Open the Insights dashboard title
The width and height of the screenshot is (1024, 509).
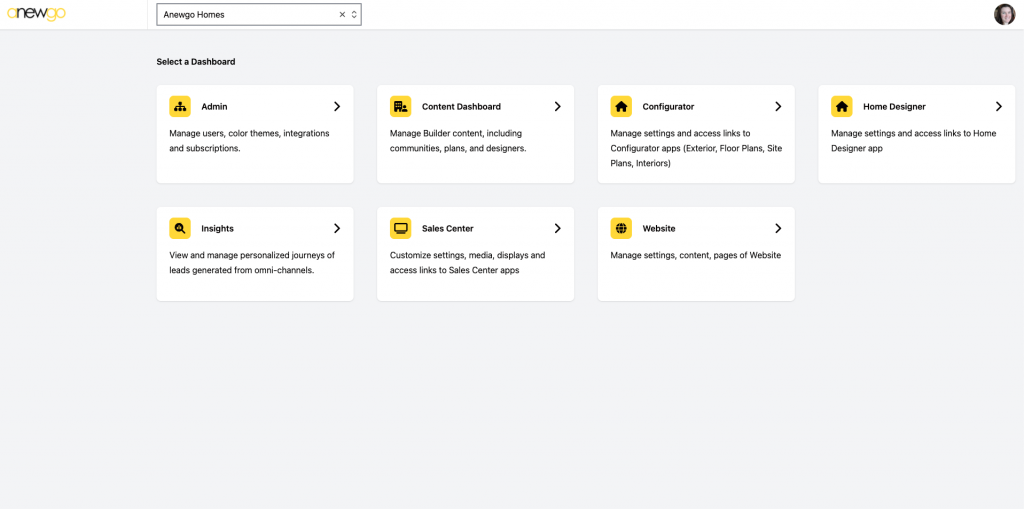tap(217, 229)
